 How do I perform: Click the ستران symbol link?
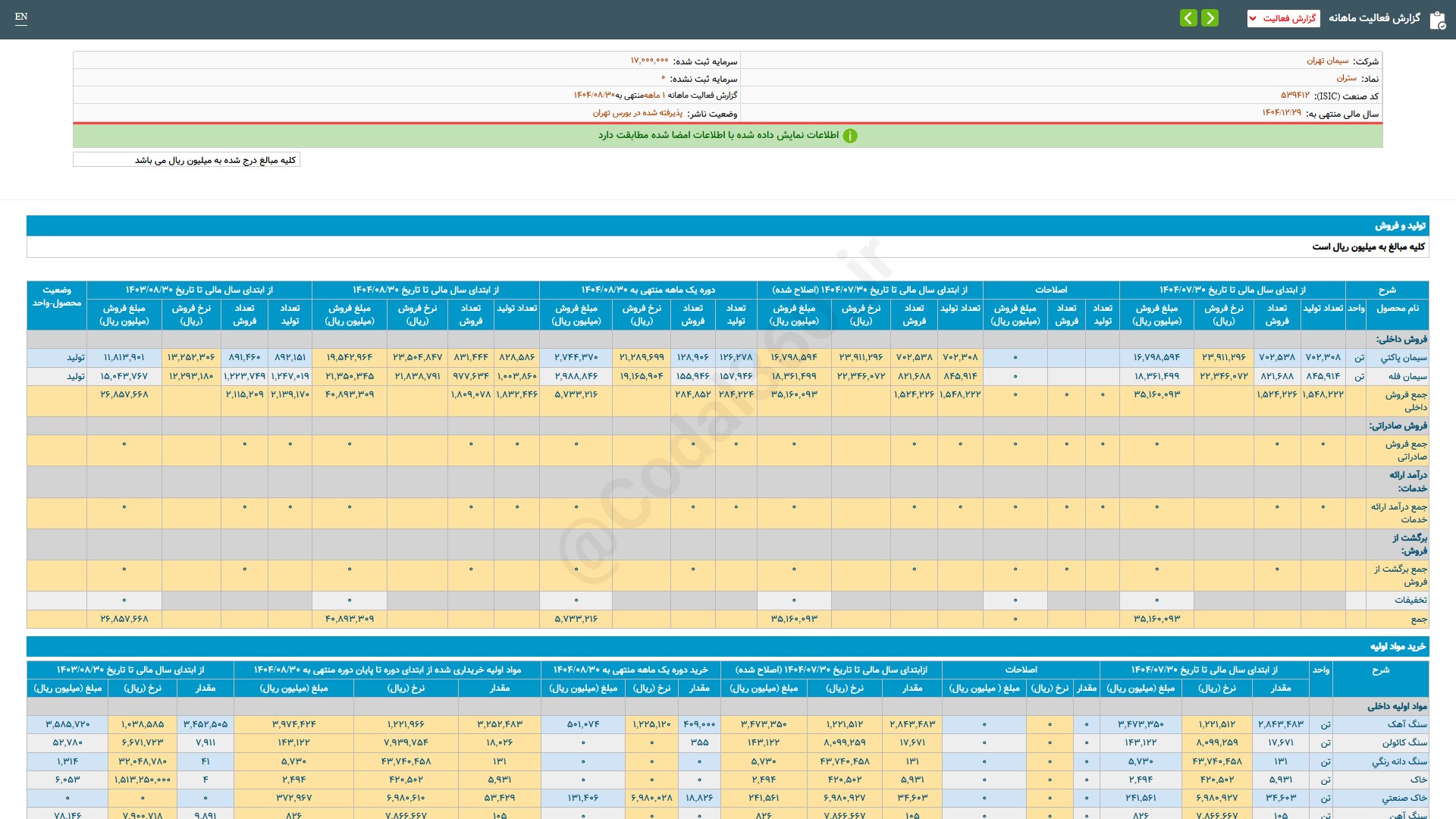pos(1346,78)
